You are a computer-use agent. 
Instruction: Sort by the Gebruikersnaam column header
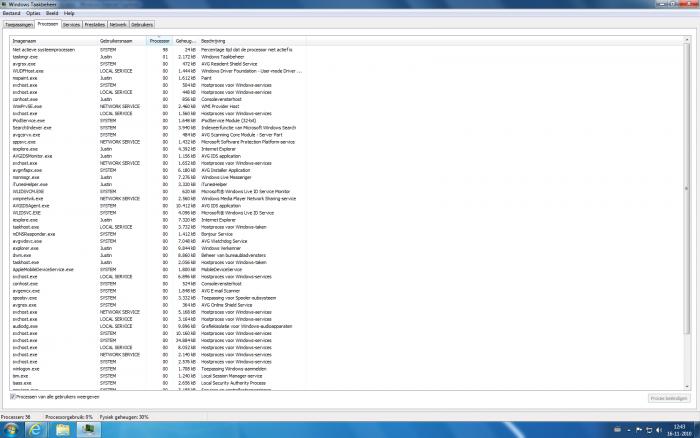click(122, 41)
